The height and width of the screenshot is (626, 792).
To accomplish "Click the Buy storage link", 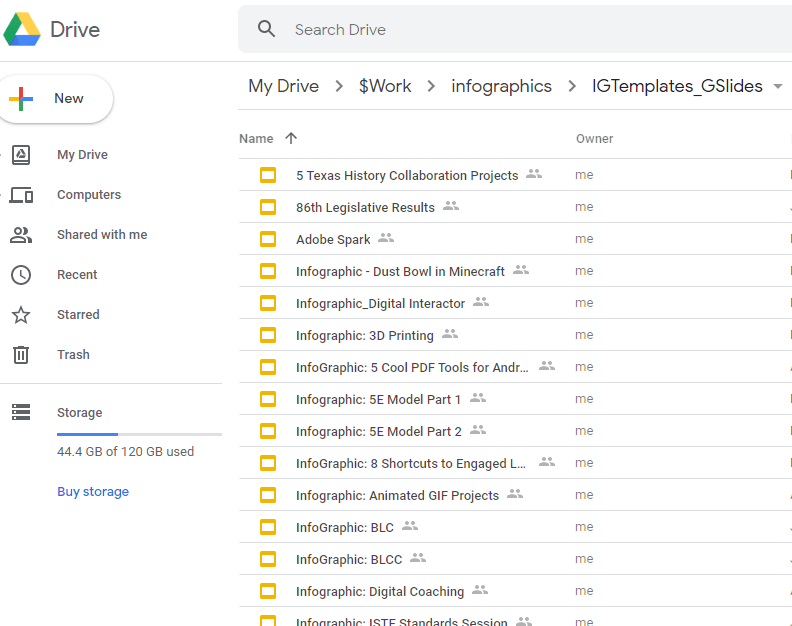I will click(x=93, y=492).
